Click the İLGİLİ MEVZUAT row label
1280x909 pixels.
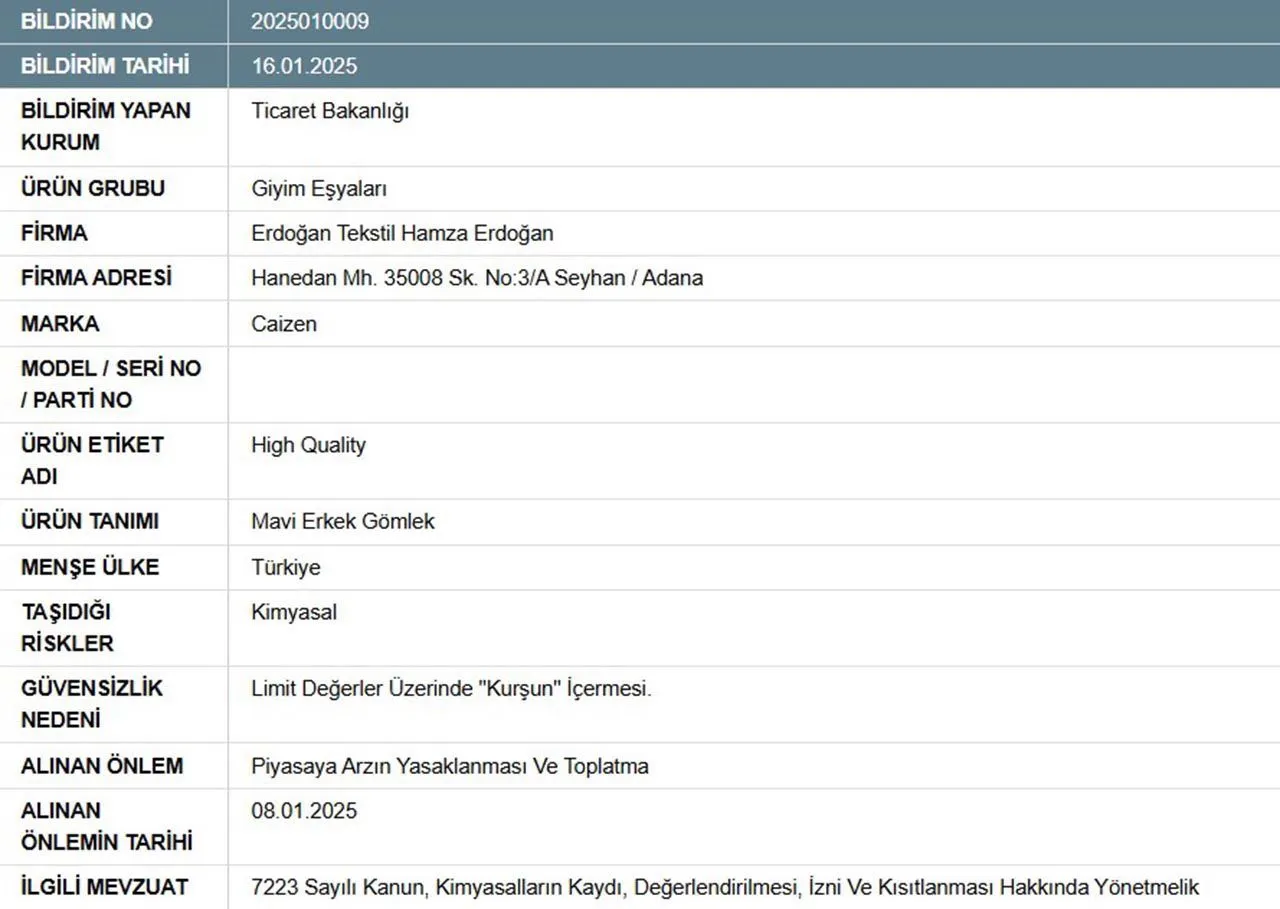104,887
